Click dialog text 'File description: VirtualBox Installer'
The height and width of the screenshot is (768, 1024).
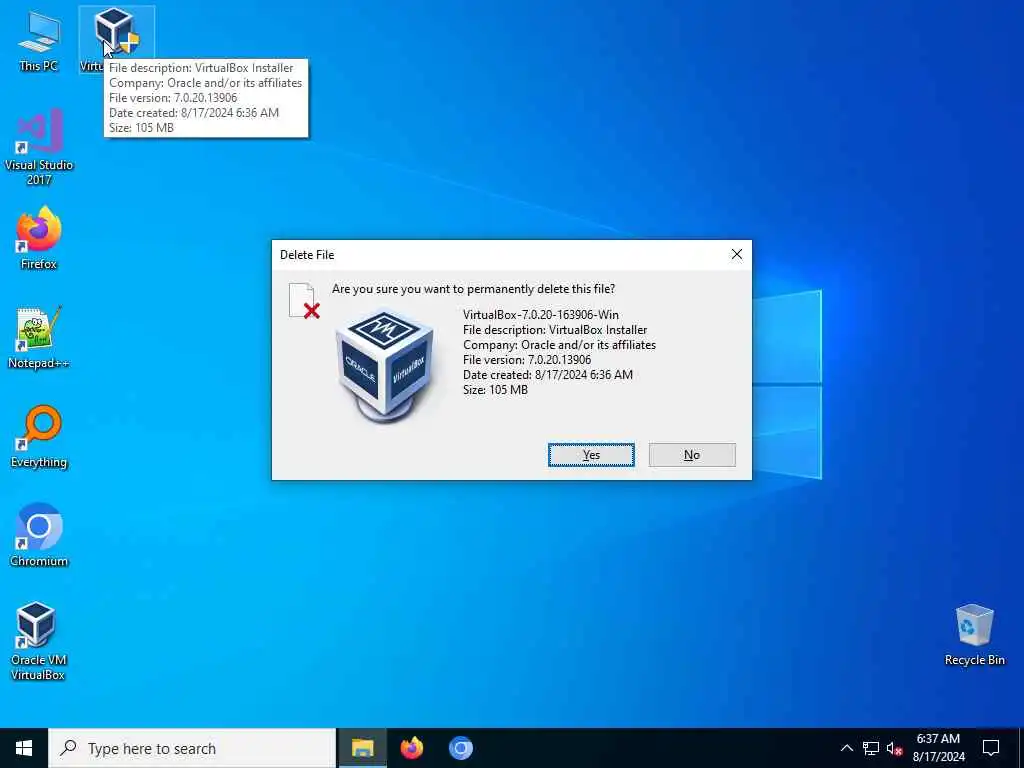pyautogui.click(x=555, y=330)
